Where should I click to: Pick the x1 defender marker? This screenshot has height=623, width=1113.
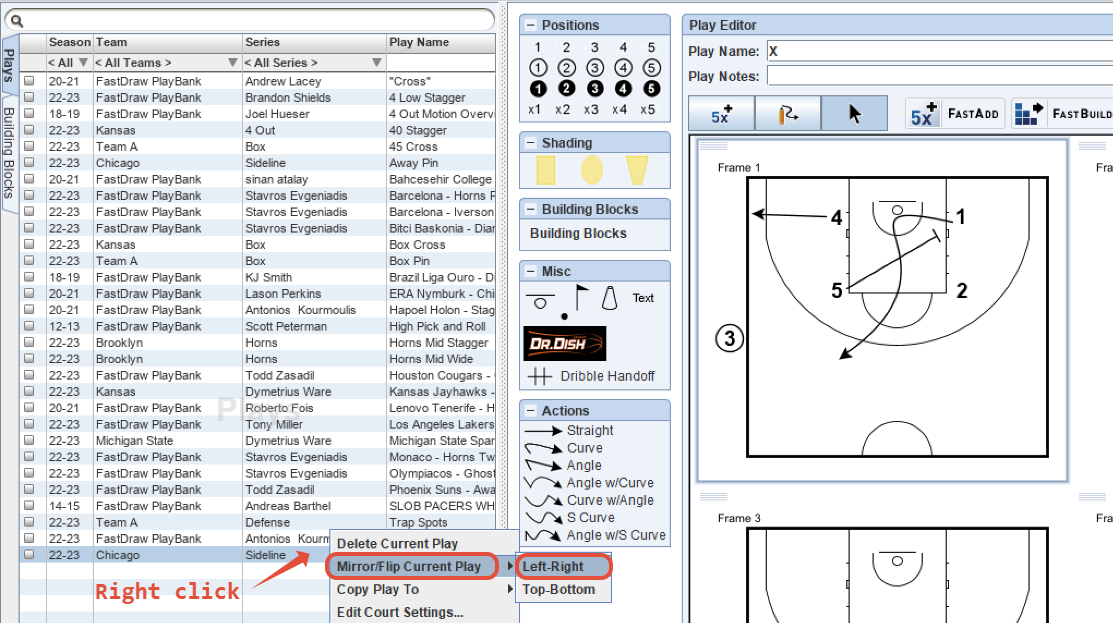point(534,110)
